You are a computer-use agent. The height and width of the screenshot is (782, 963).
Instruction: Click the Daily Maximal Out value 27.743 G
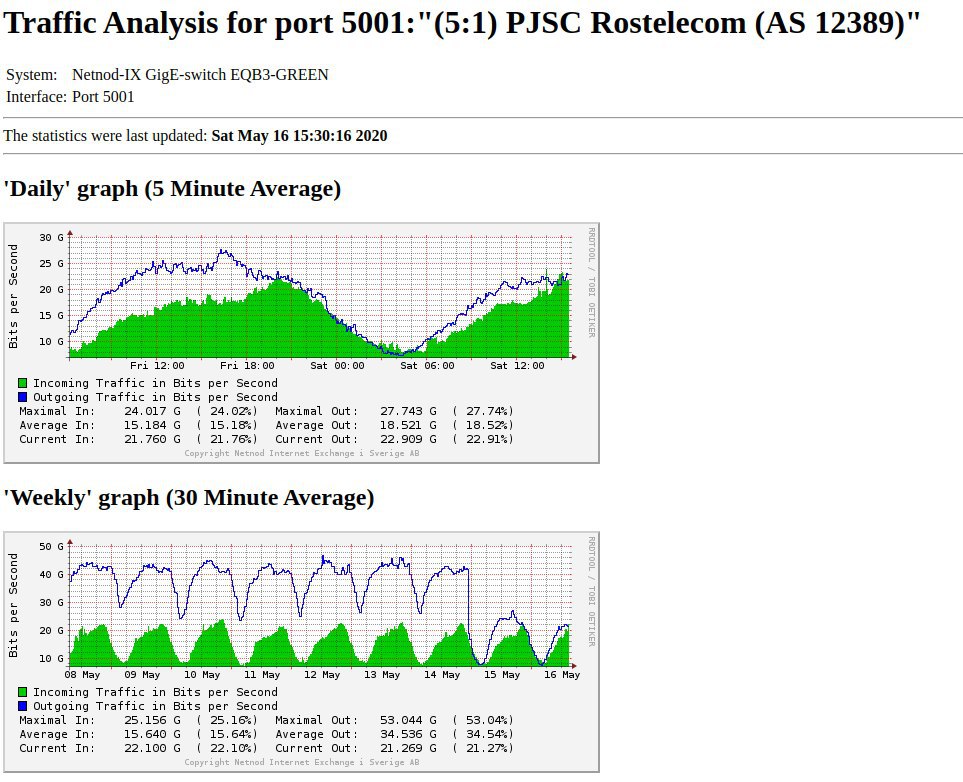[408, 411]
